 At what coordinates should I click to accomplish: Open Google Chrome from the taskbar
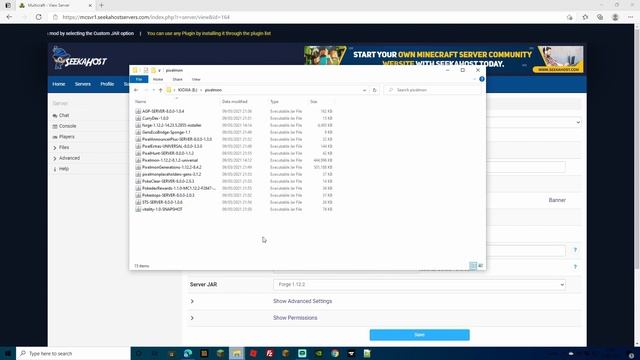[x=335, y=353]
